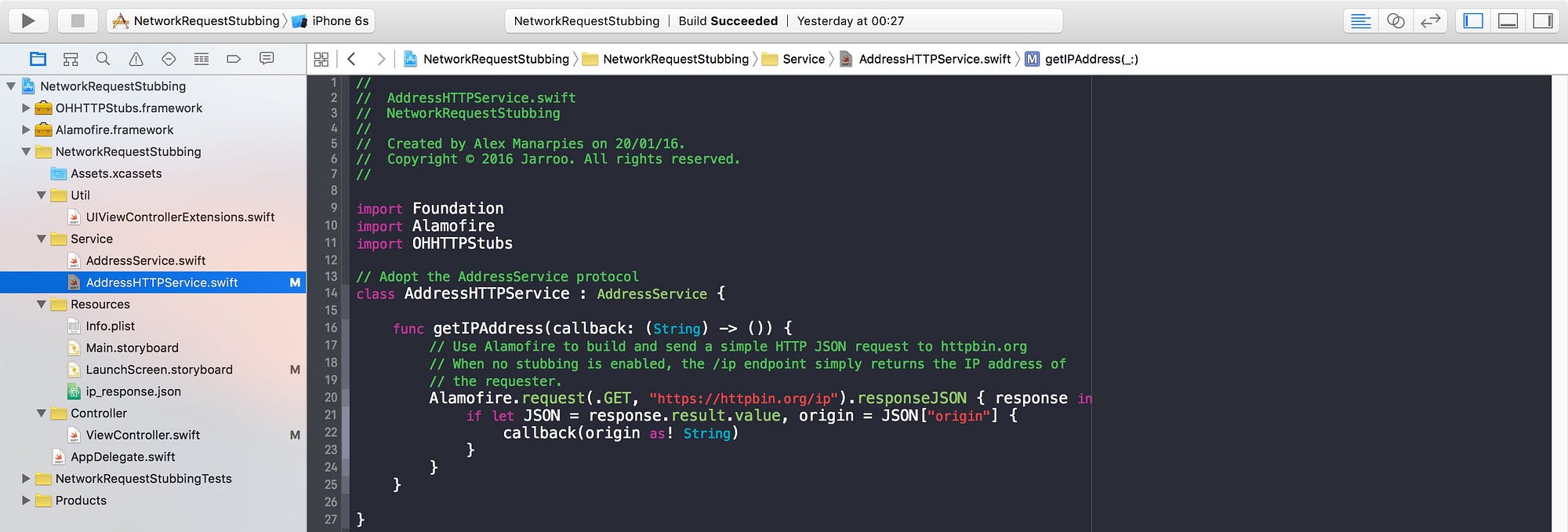The width and height of the screenshot is (1568, 532).
Task: Show the Breakpoint navigator
Action: click(234, 59)
